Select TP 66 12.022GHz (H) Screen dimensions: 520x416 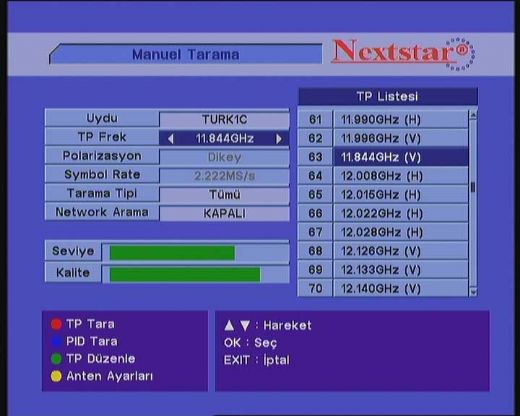click(x=383, y=213)
